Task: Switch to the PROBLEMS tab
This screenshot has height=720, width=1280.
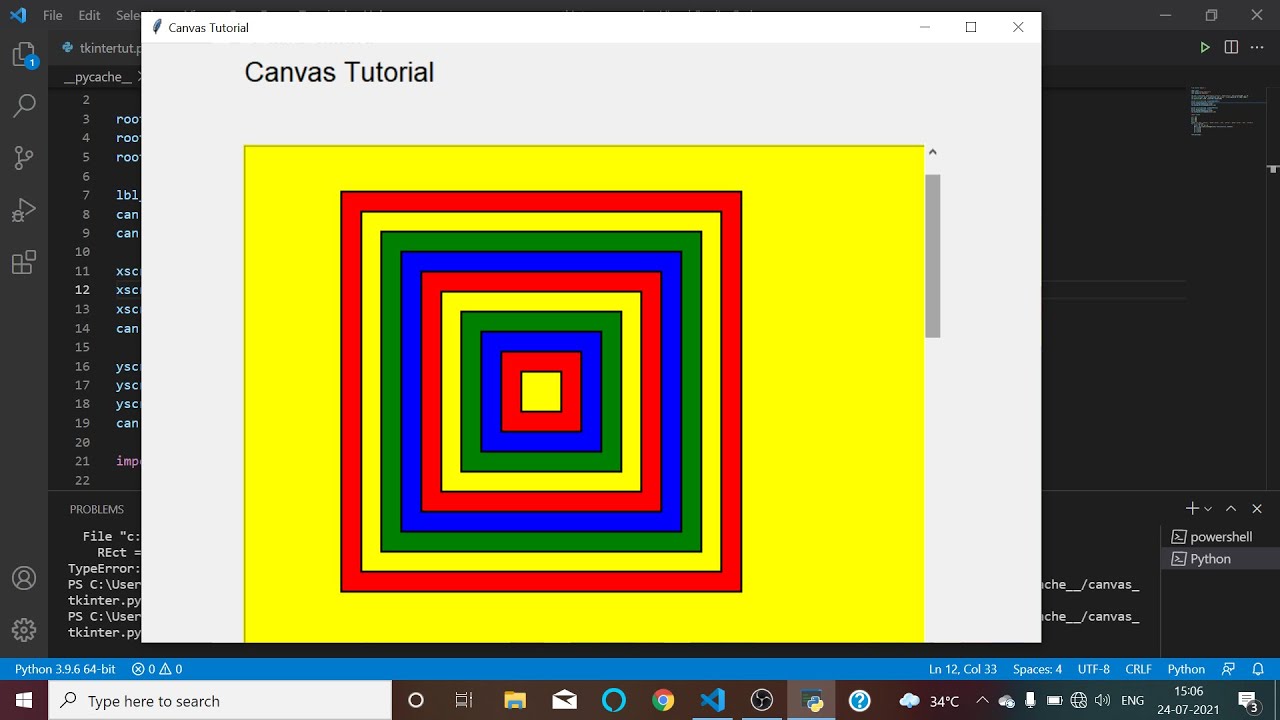Action: pyautogui.click(x=97, y=509)
